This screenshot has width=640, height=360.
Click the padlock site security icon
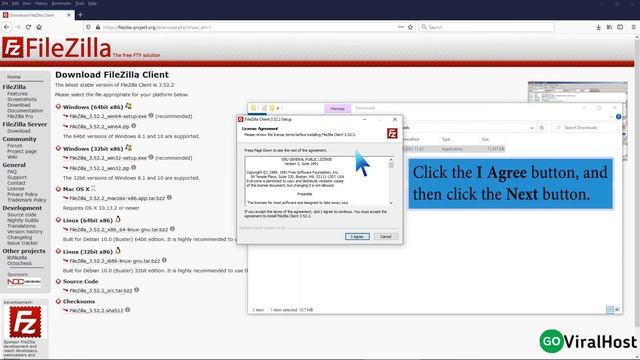[x=98, y=27]
